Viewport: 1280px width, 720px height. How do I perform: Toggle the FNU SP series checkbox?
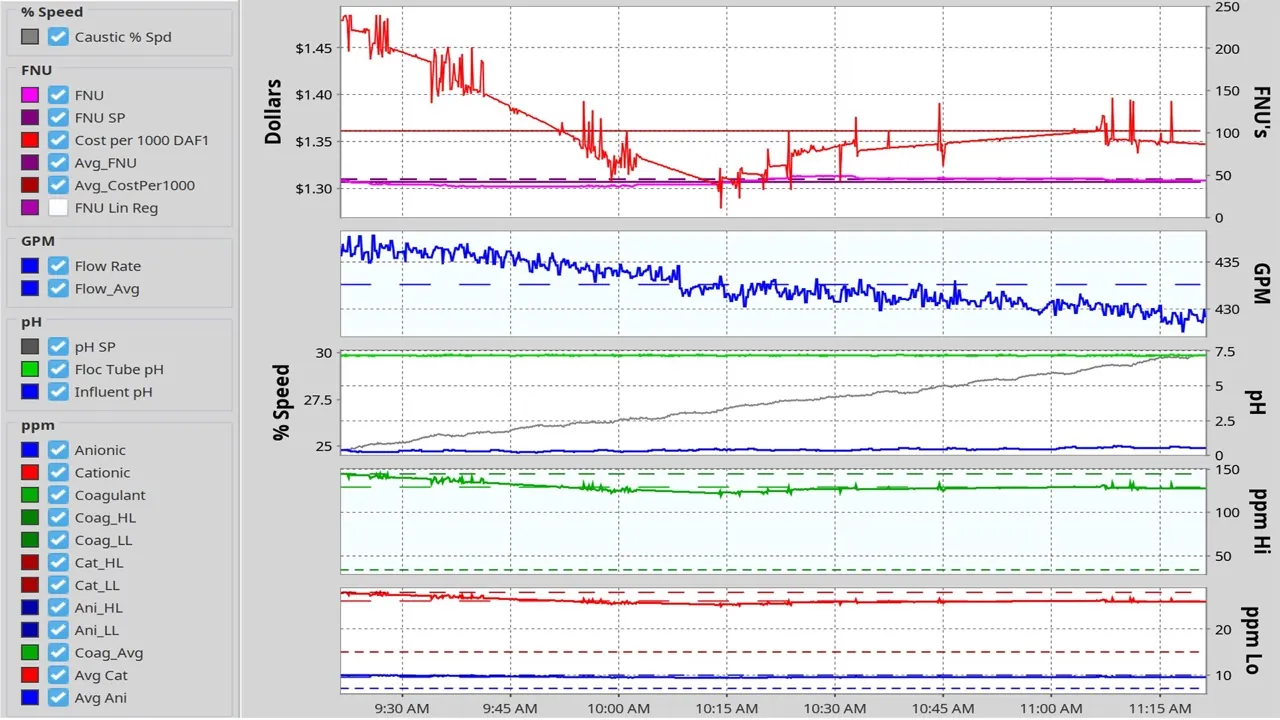tap(59, 118)
